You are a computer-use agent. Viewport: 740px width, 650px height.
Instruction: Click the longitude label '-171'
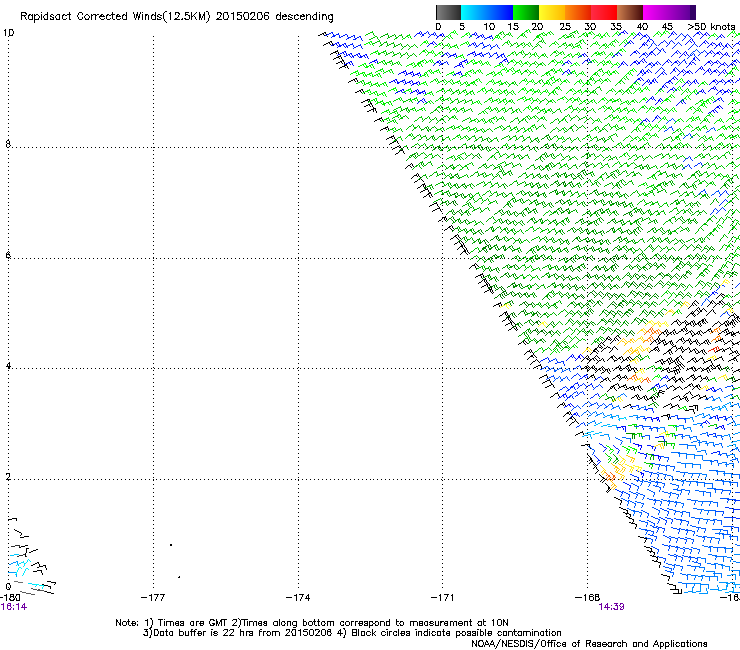[442, 598]
